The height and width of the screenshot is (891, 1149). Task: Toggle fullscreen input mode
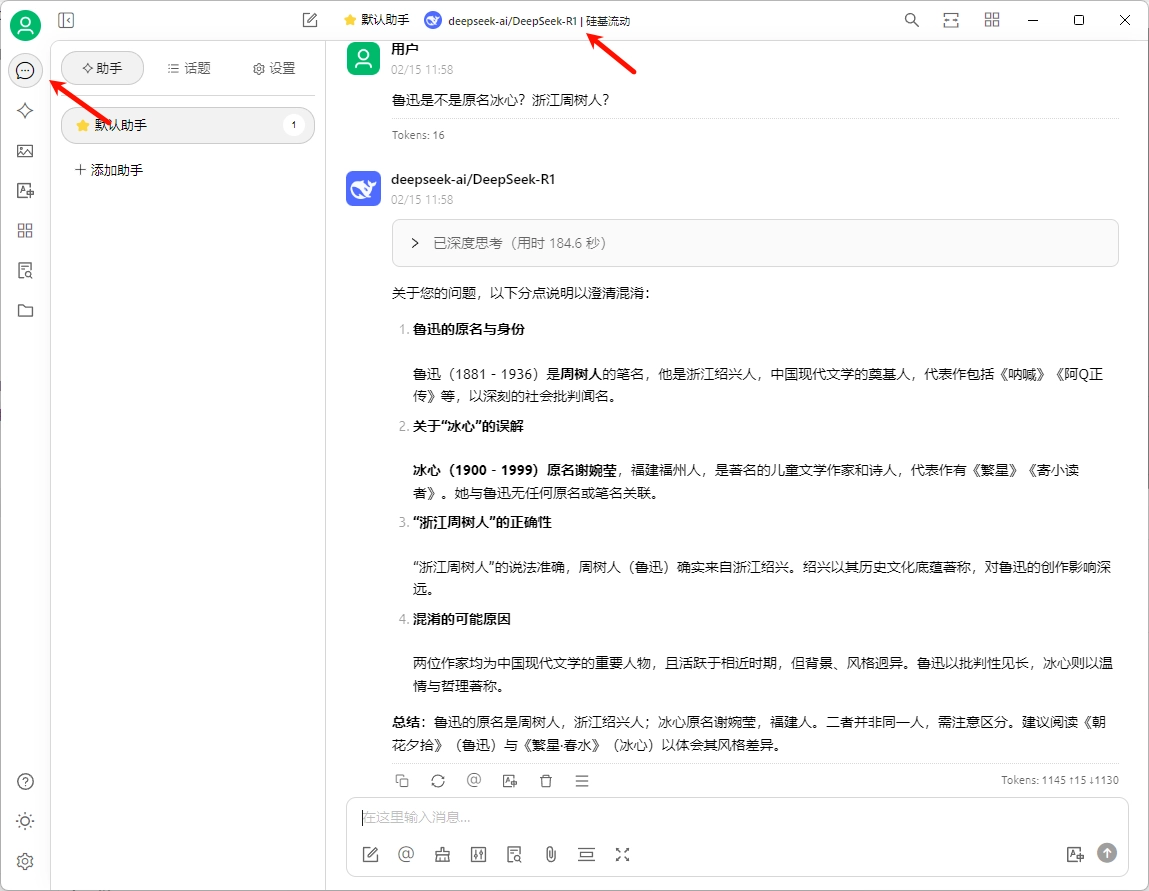[622, 854]
